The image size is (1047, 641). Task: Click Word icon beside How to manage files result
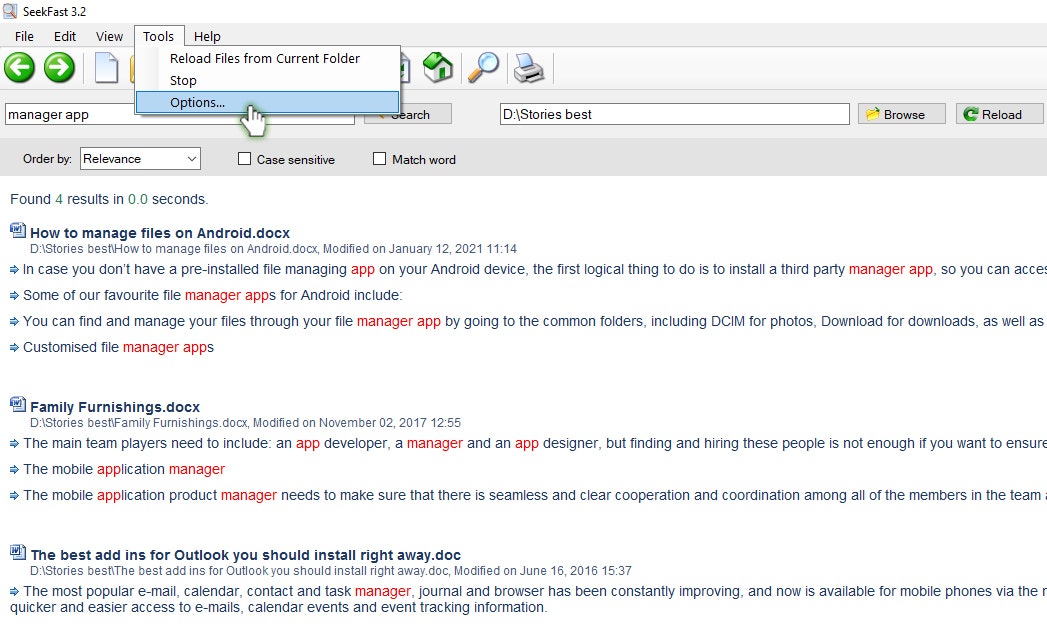17,230
